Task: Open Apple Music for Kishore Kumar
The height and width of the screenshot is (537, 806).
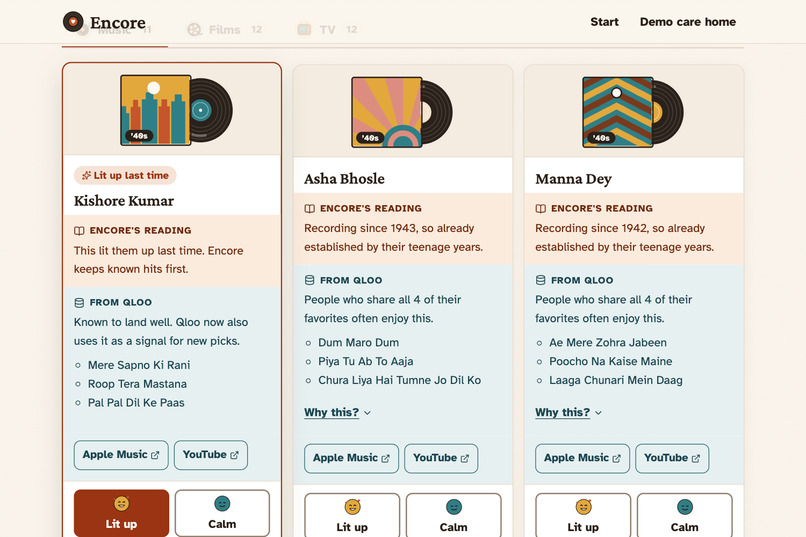Action: [x=121, y=455]
